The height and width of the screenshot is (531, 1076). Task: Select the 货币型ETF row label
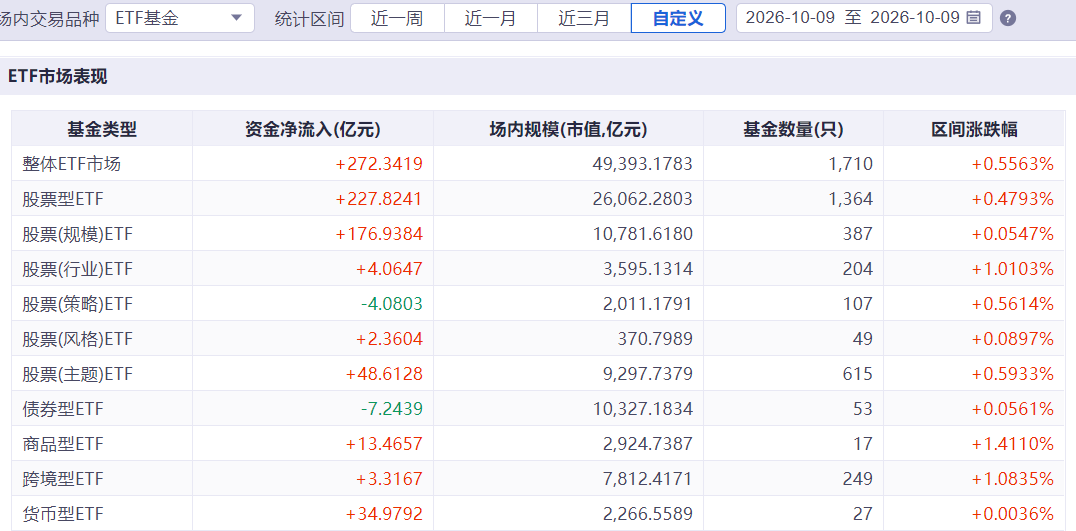tap(62, 514)
